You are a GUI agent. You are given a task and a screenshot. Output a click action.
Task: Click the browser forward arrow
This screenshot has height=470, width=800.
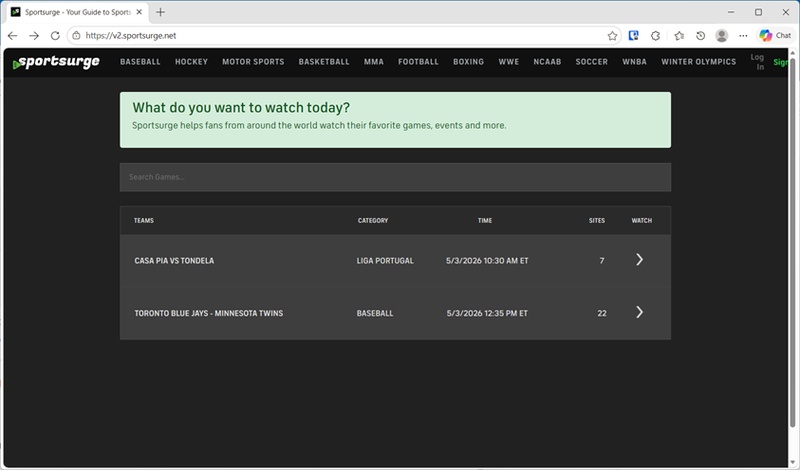(x=34, y=36)
